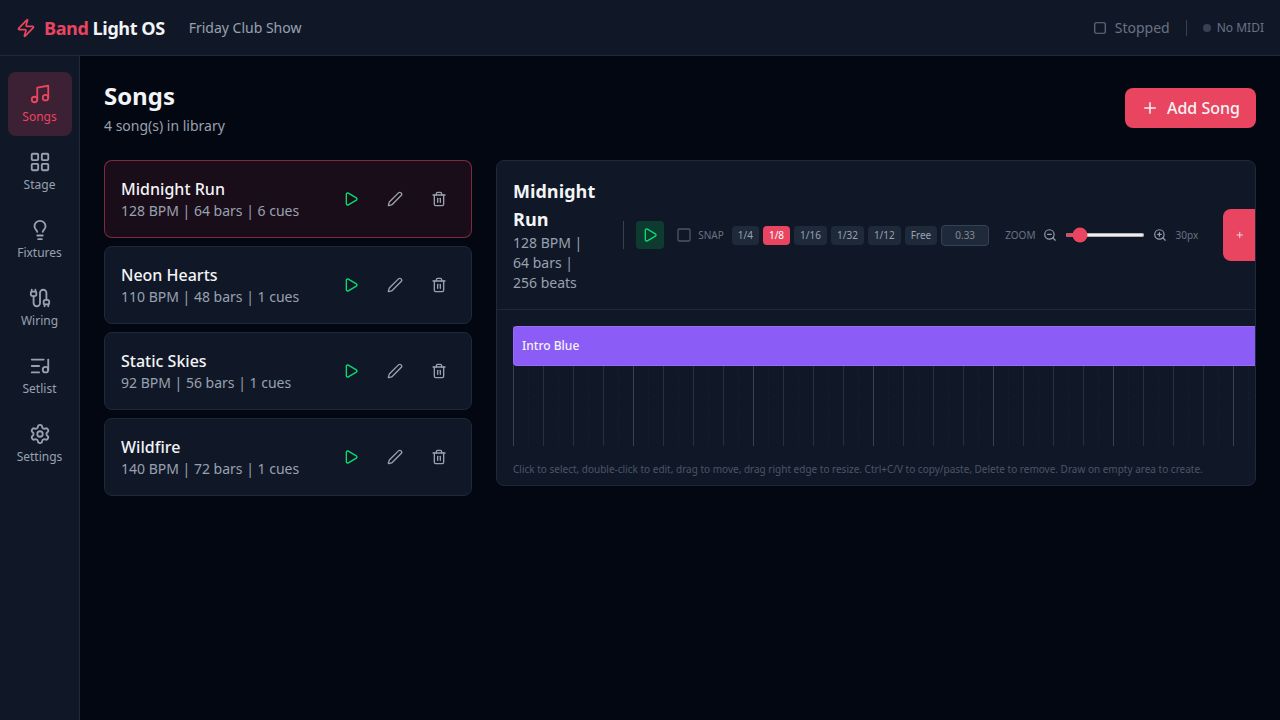Play the Wildfire song
1280x720 pixels.
tap(351, 457)
